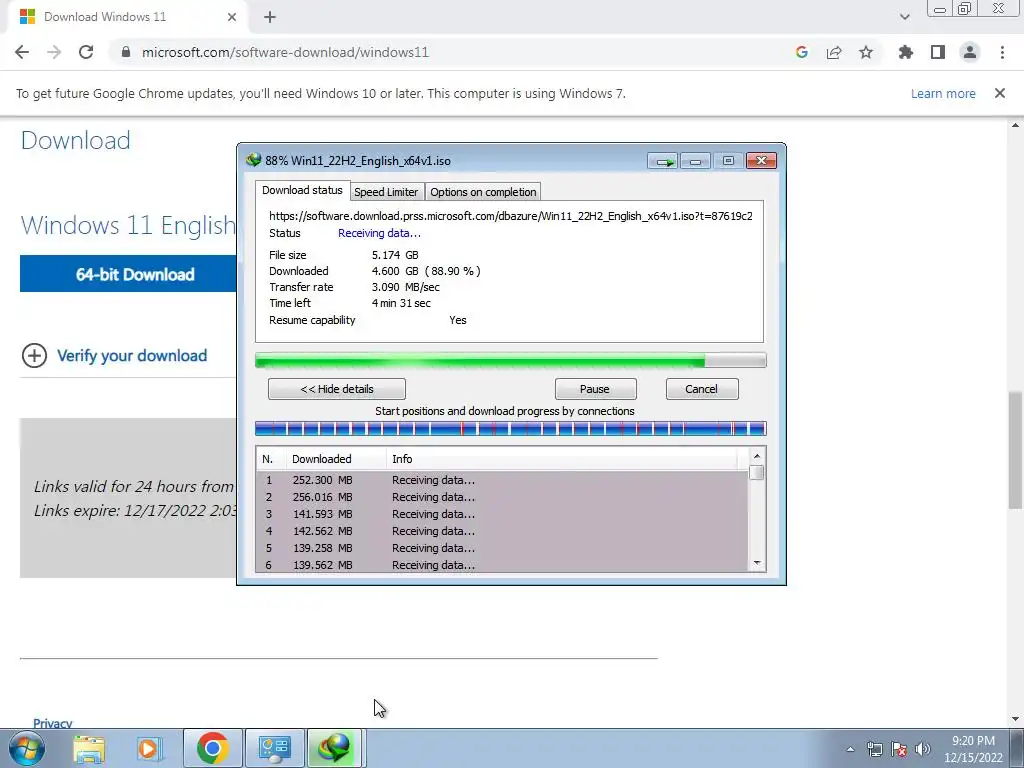Select connection row with 141.593 MB
This screenshot has width=1024, height=768.
point(502,514)
